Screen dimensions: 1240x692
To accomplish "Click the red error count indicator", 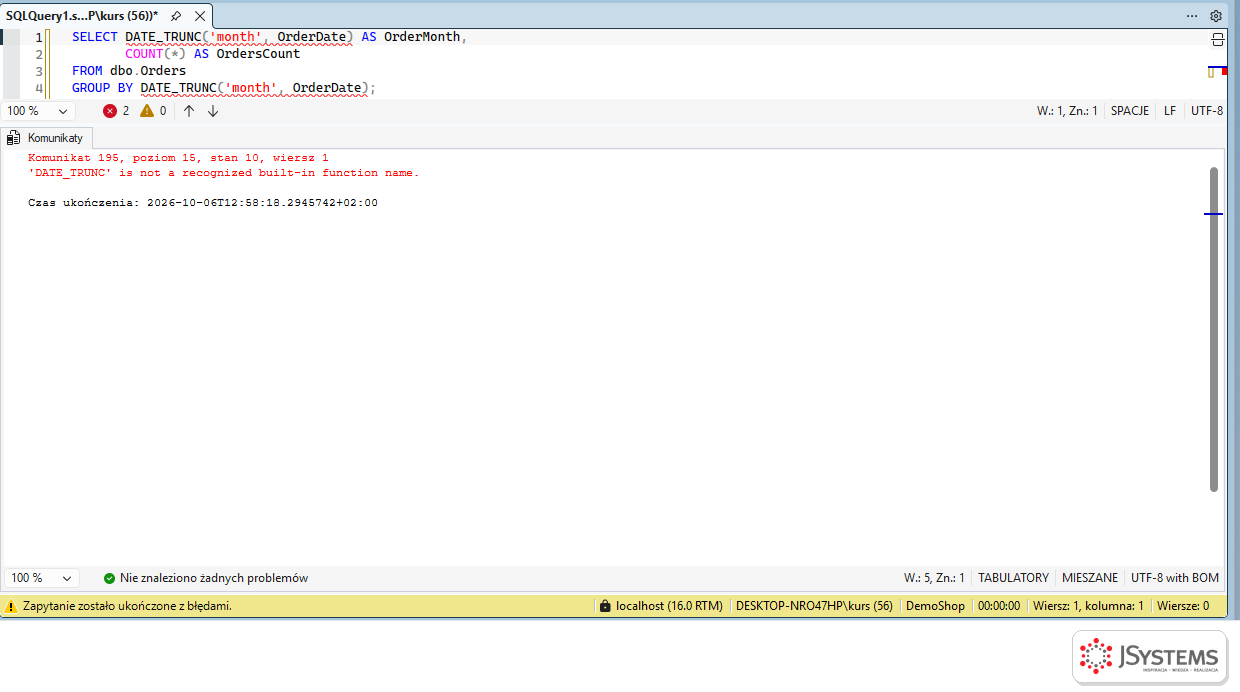I will point(116,111).
